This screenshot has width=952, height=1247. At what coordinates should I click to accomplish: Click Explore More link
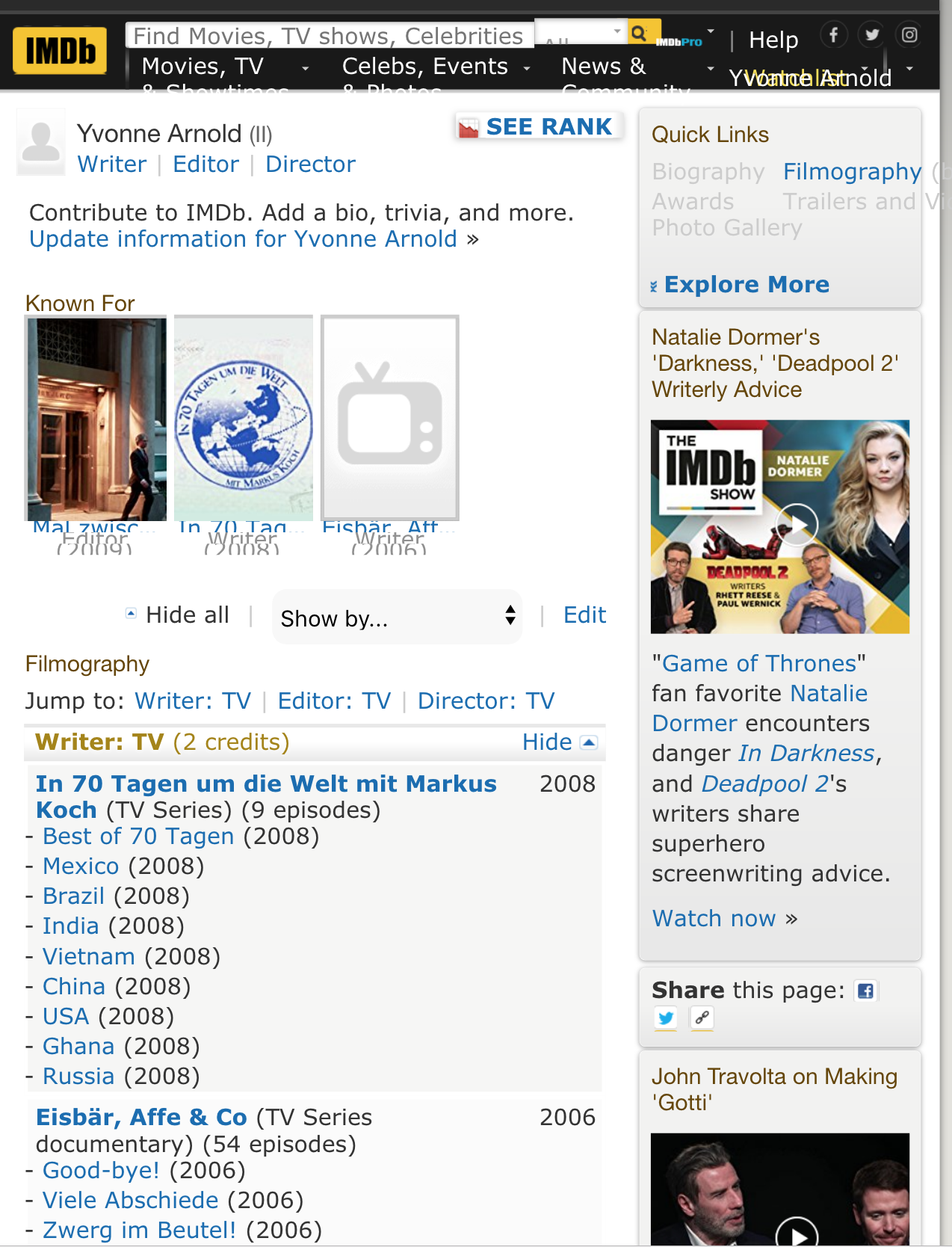coord(747,285)
